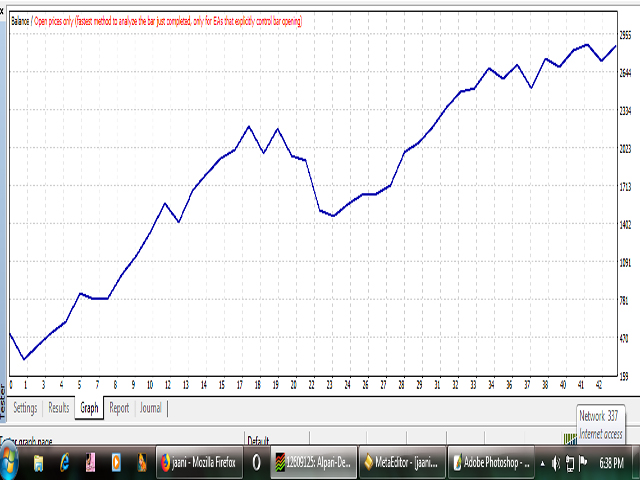Open the Opera browser taskbar icon

[x=256, y=463]
